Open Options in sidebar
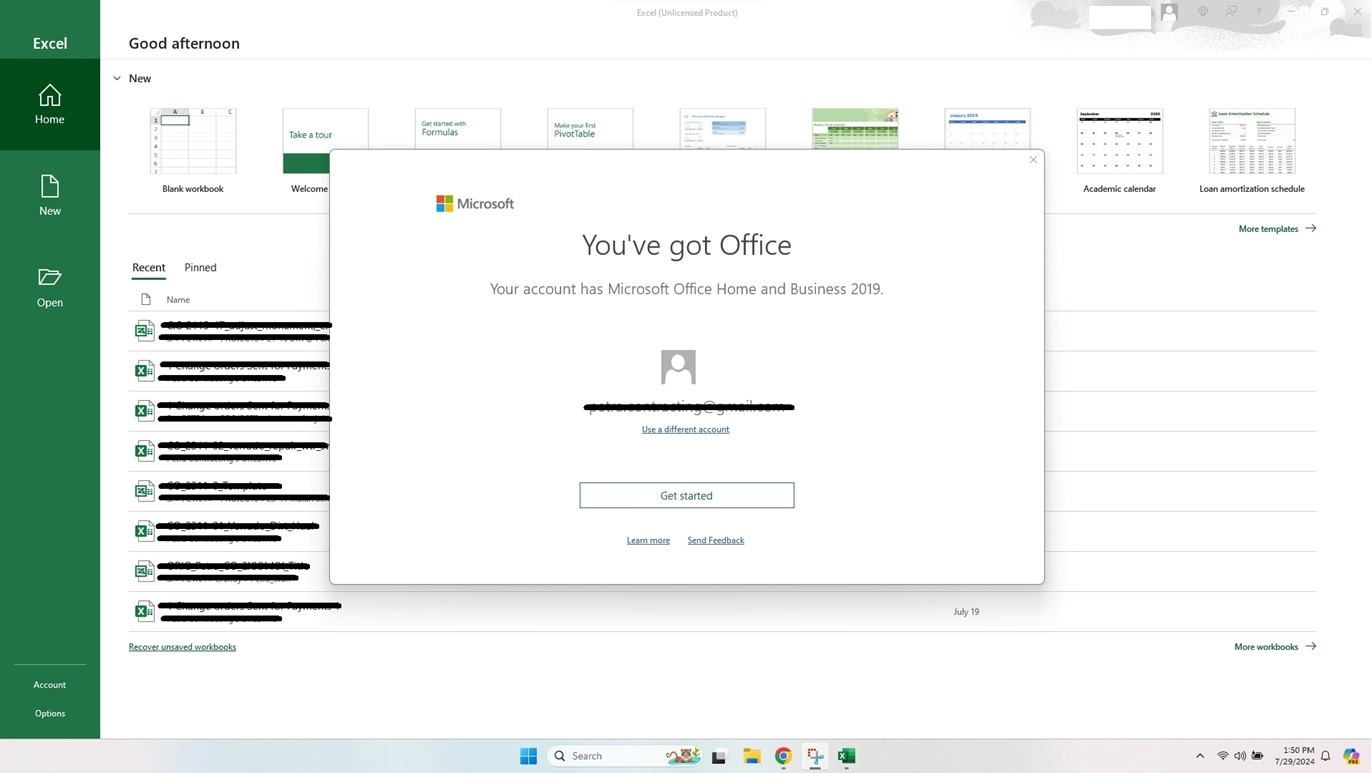This screenshot has height=773, width=1372. [50, 714]
